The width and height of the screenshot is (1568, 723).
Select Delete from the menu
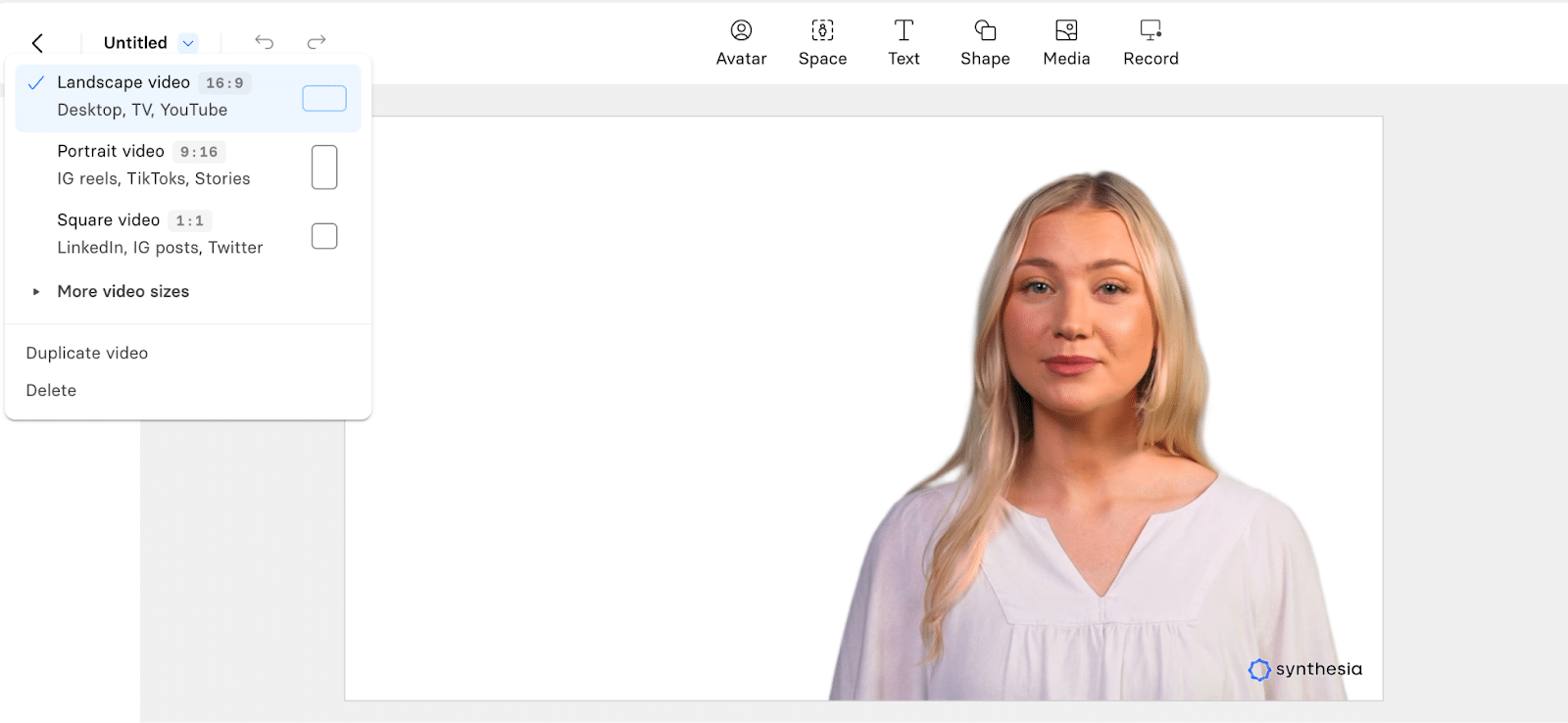(51, 390)
